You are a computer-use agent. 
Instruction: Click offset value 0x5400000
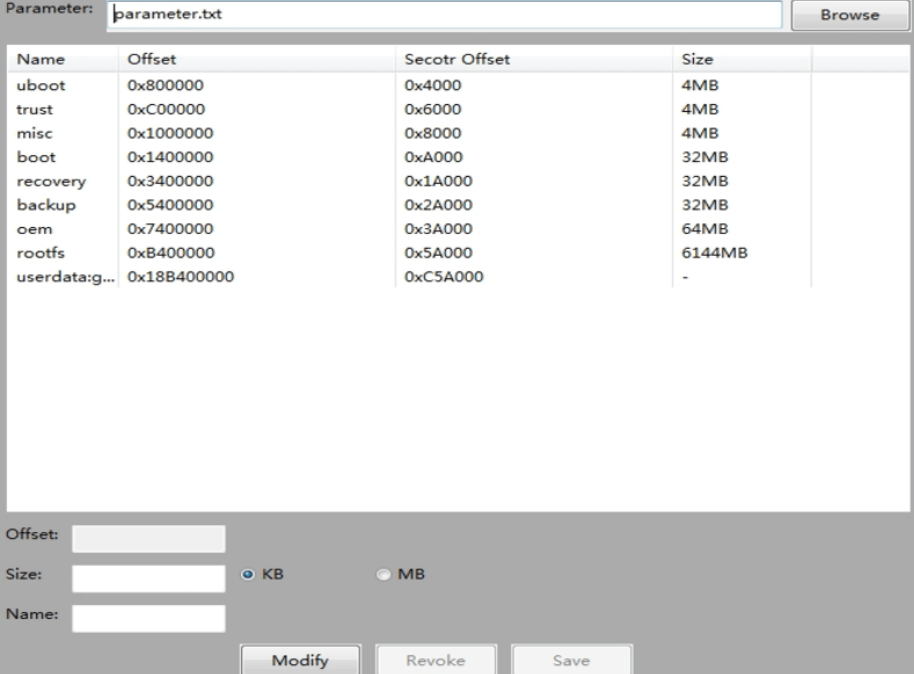tap(170, 205)
